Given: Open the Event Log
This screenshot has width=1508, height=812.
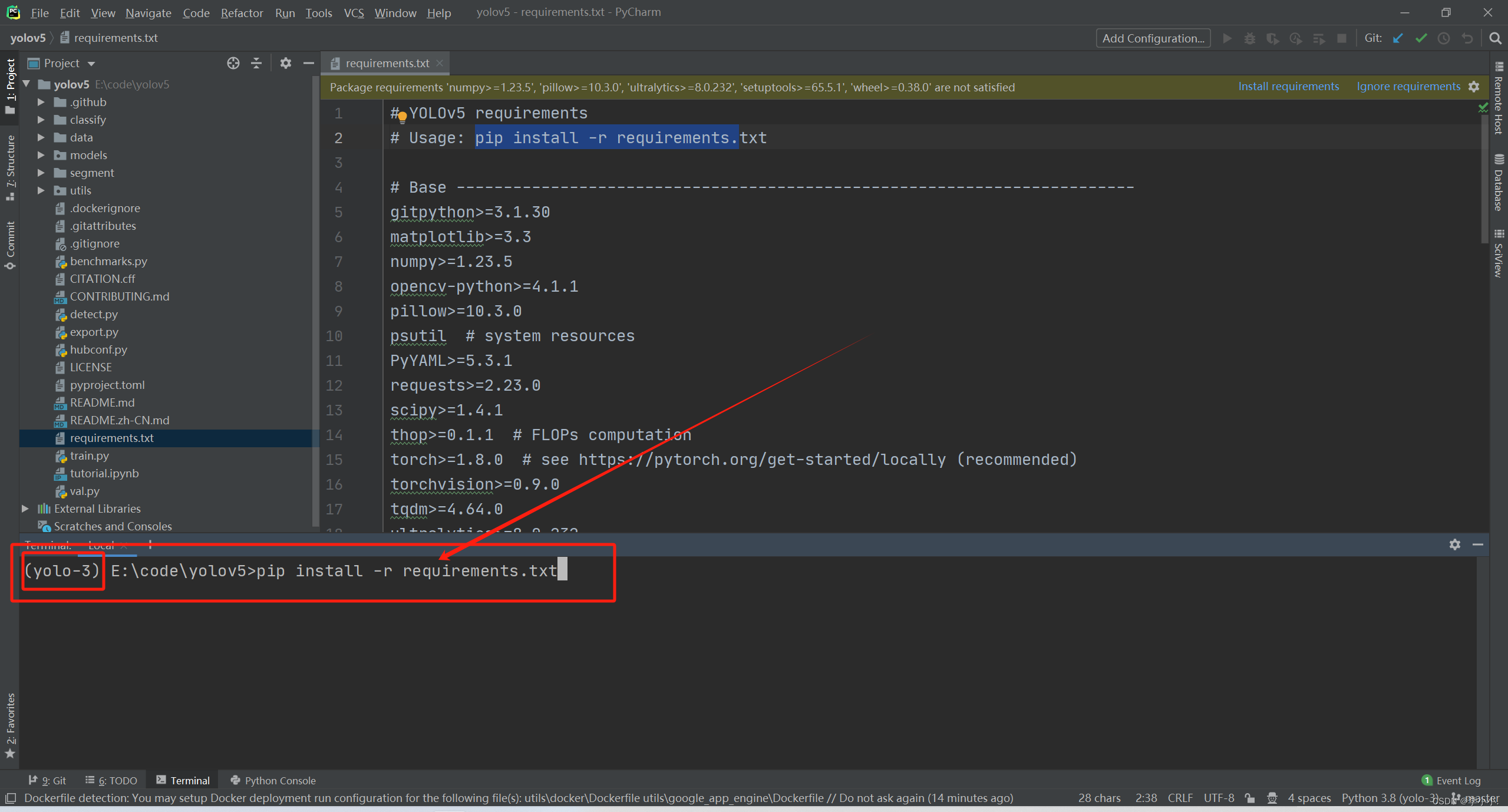Looking at the screenshot, I should [x=1451, y=780].
